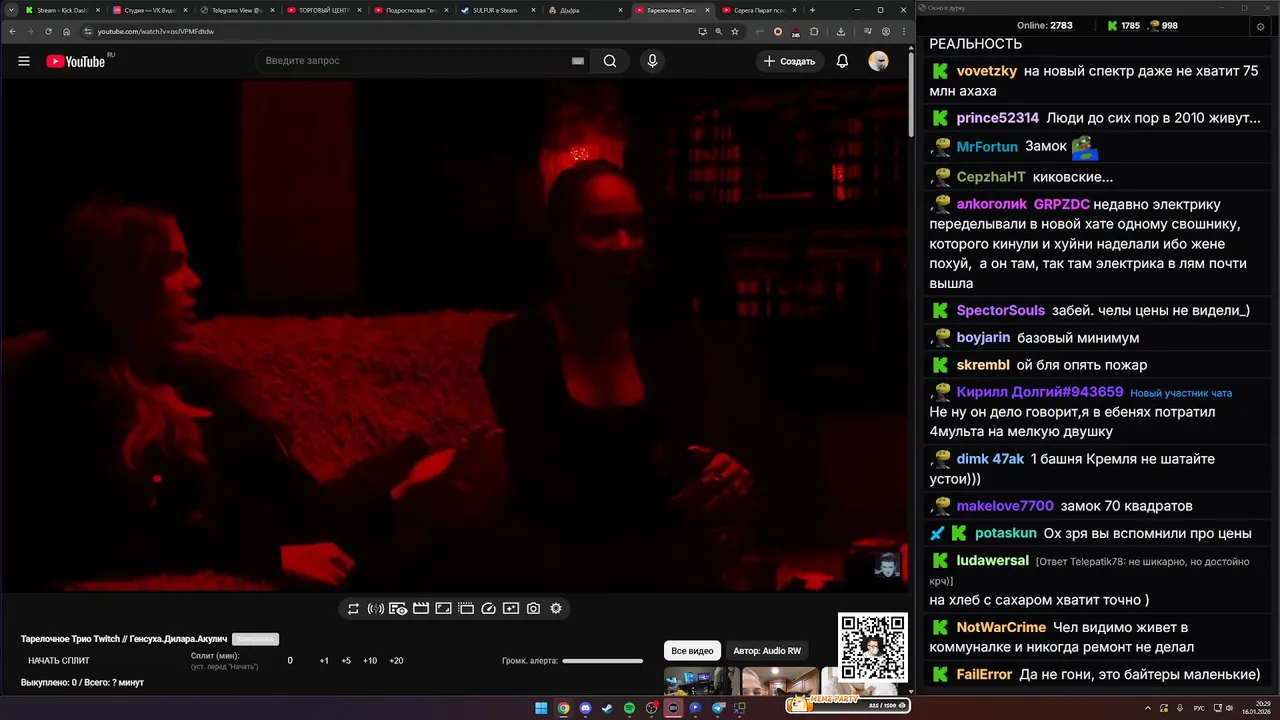Click username prince52314 in chat

(x=998, y=118)
